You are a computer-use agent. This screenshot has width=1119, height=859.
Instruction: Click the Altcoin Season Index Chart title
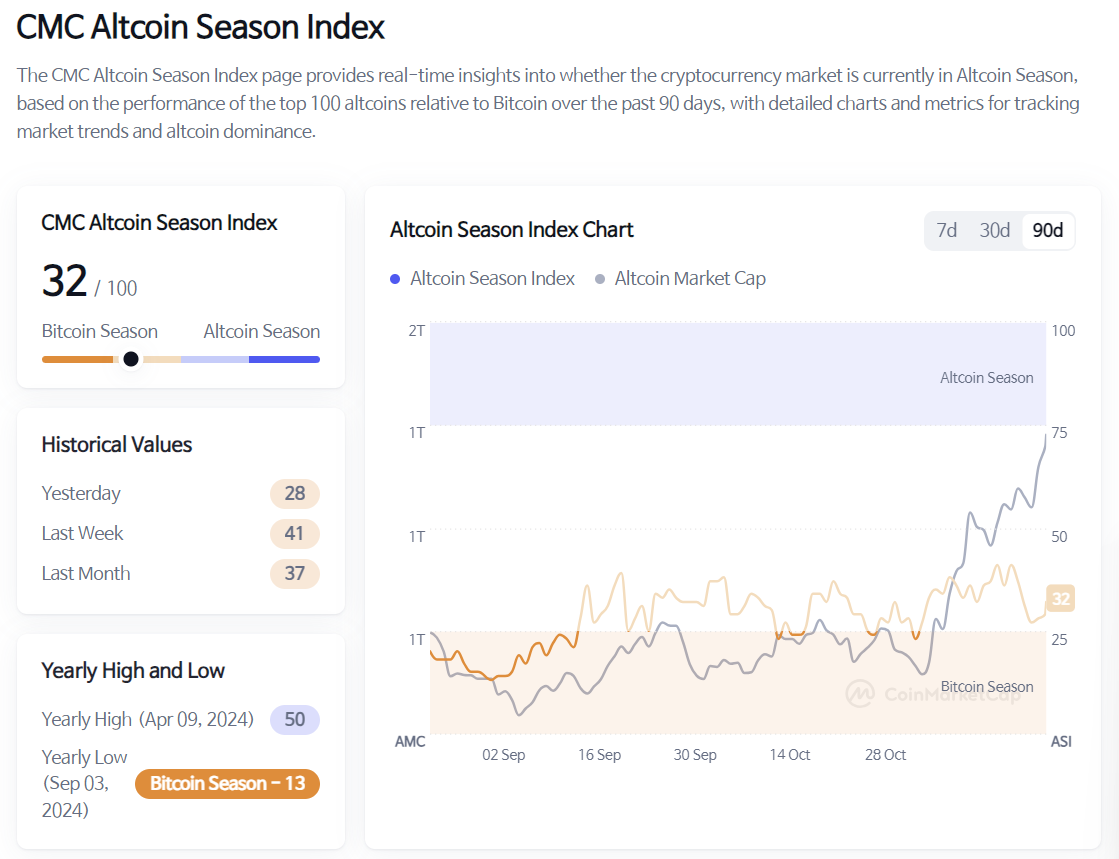pyautogui.click(x=511, y=230)
